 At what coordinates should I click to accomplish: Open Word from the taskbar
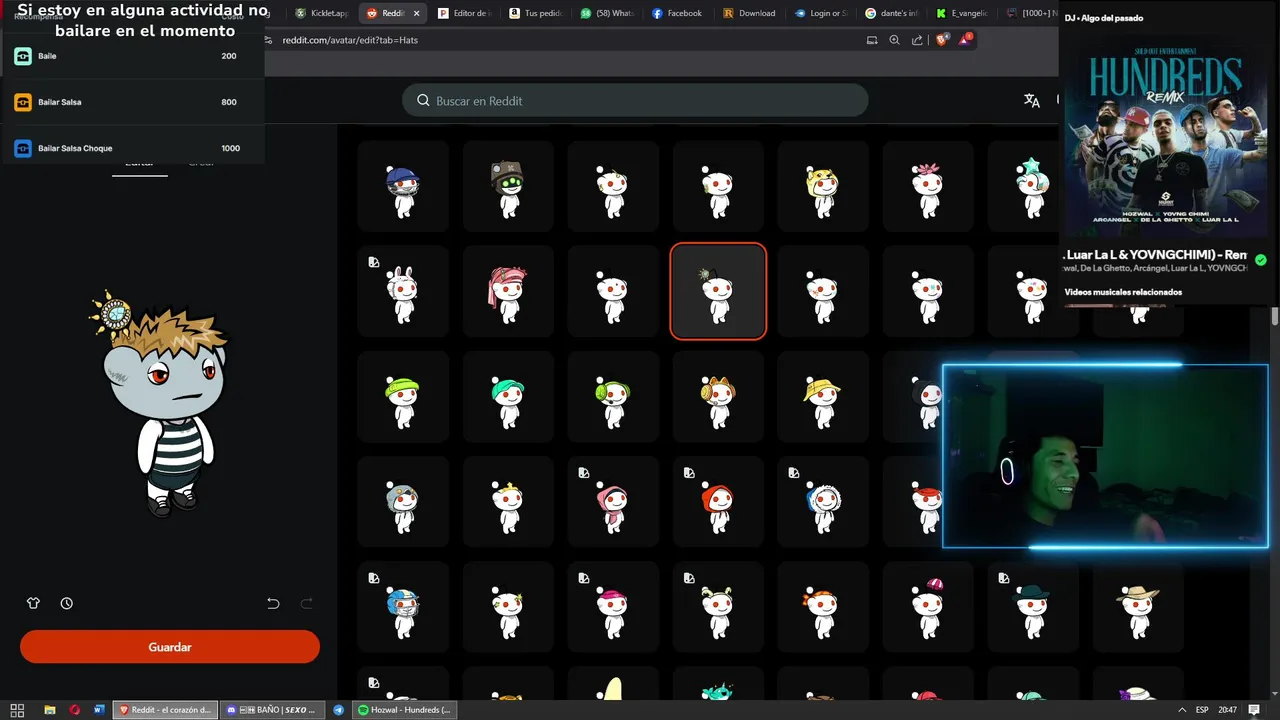click(x=99, y=710)
